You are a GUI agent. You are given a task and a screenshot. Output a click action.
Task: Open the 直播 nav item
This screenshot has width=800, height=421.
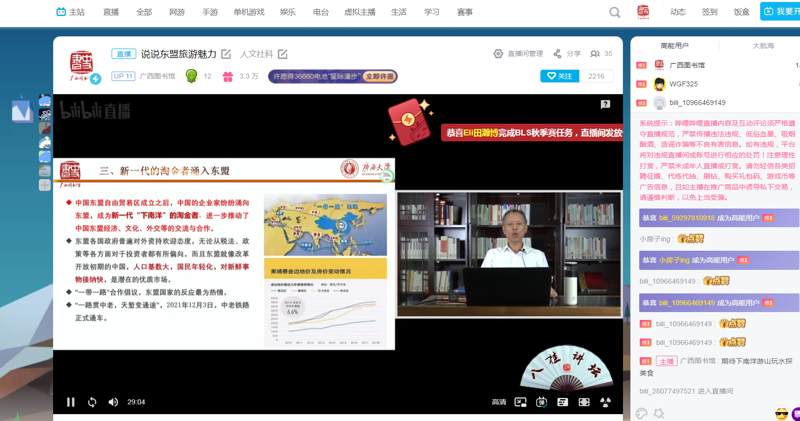[x=111, y=12]
